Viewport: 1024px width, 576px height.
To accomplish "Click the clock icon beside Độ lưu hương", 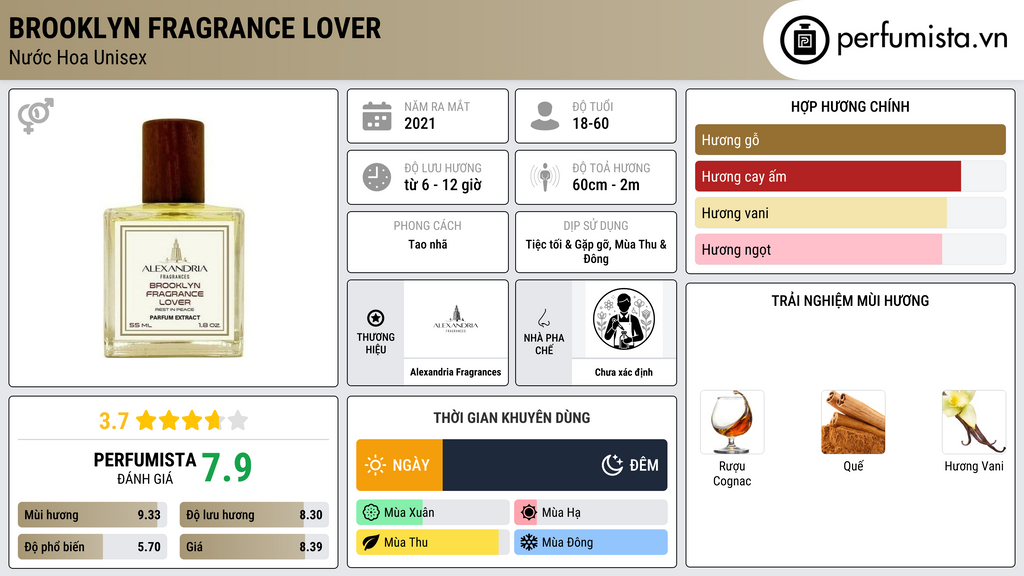I will click(x=377, y=177).
